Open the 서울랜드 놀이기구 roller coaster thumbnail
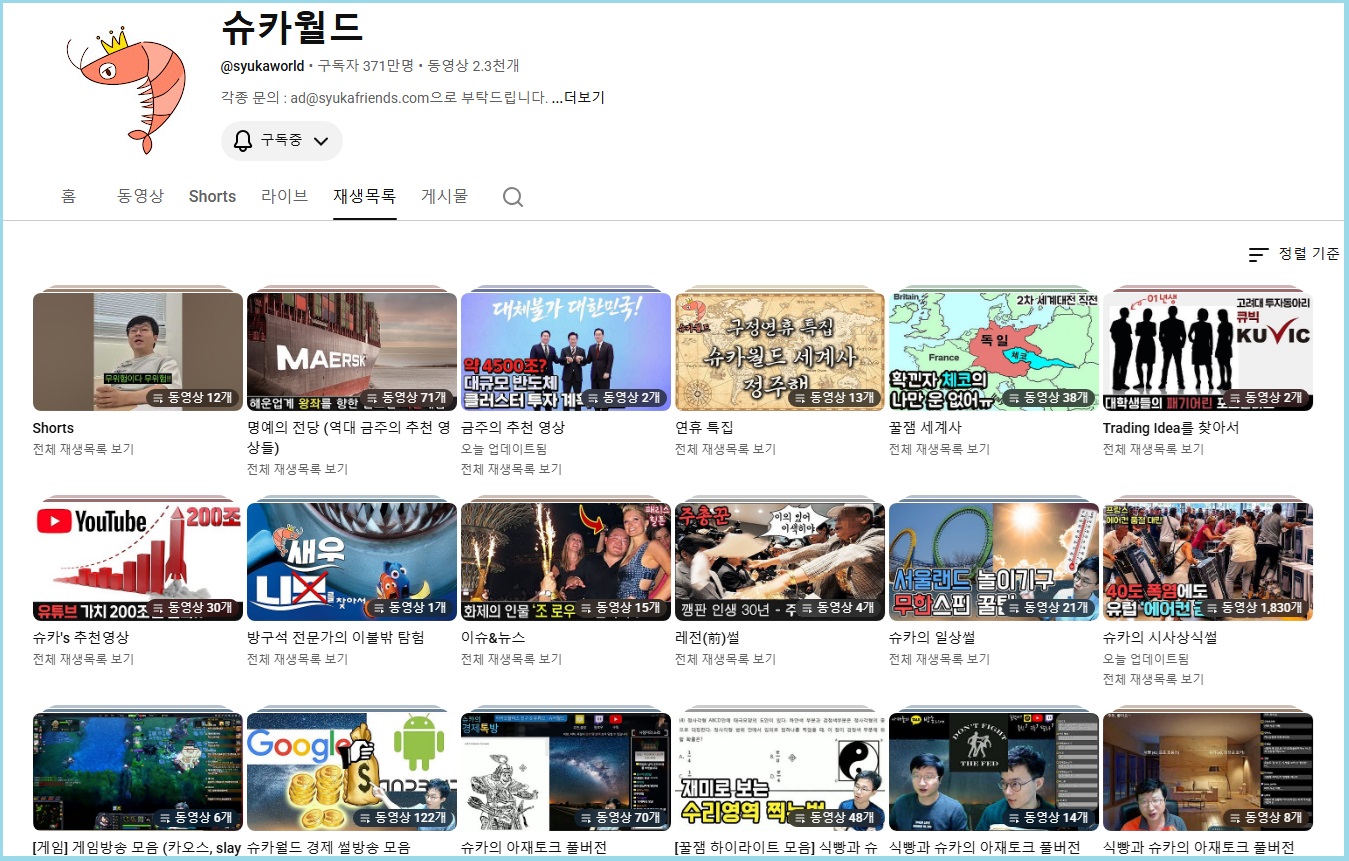This screenshot has height=861, width=1349. [x=994, y=561]
